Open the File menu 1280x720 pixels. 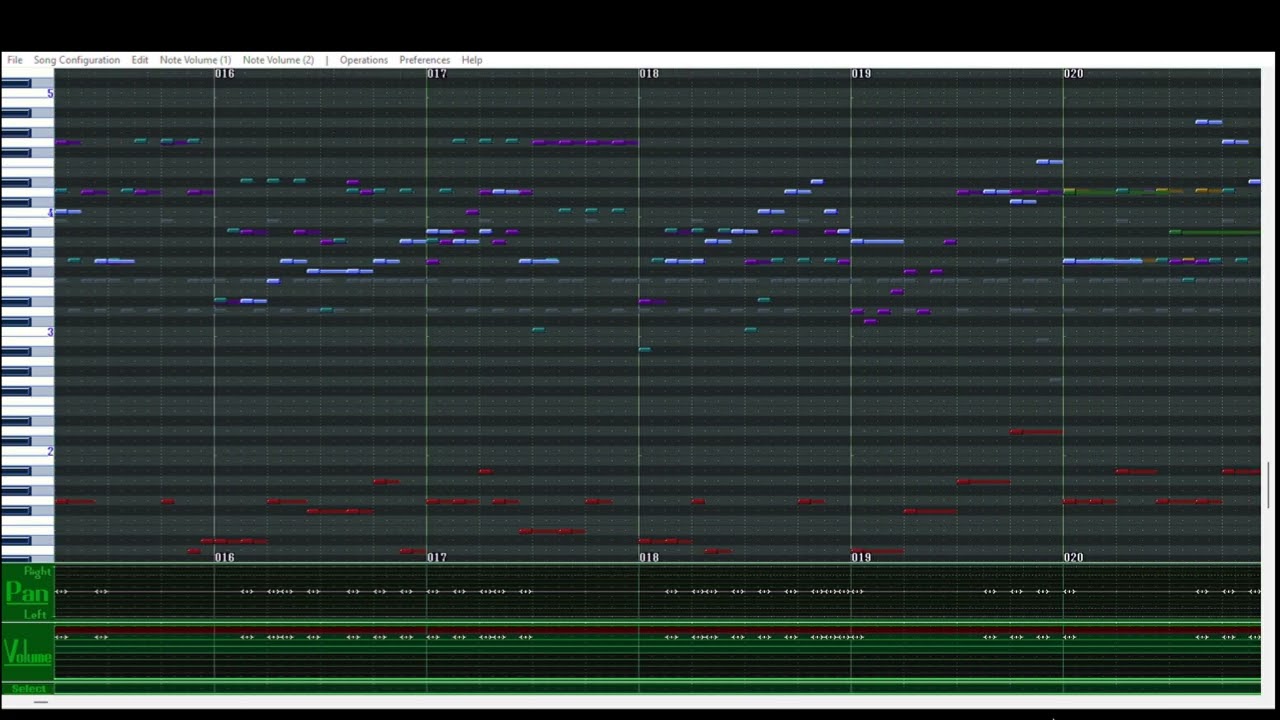pyautogui.click(x=15, y=60)
